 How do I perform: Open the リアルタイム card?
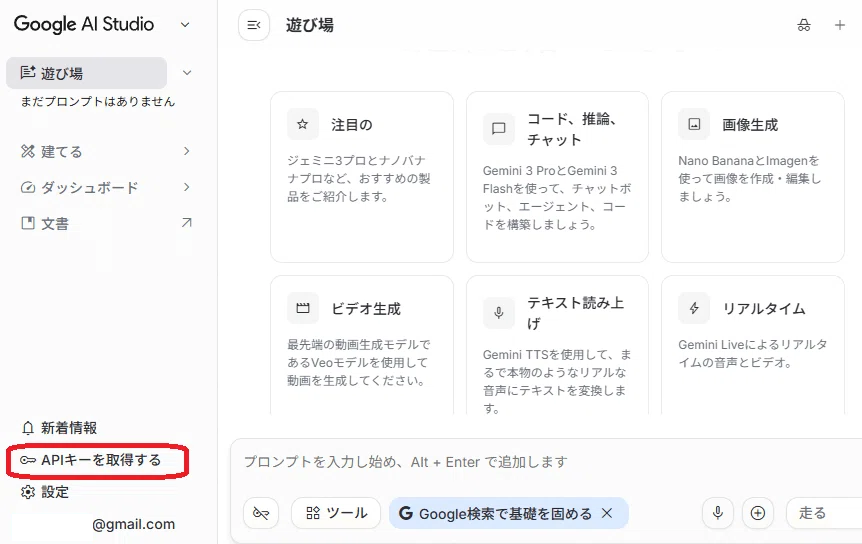(x=753, y=345)
